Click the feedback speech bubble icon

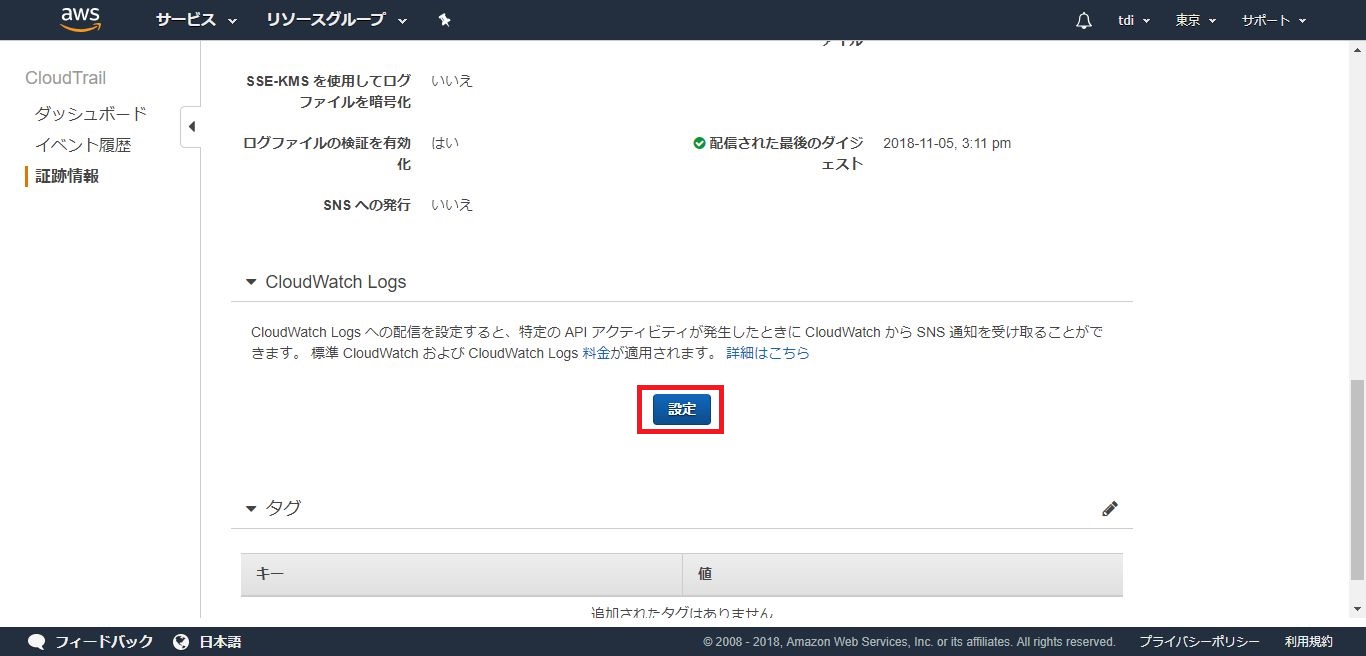point(37,642)
